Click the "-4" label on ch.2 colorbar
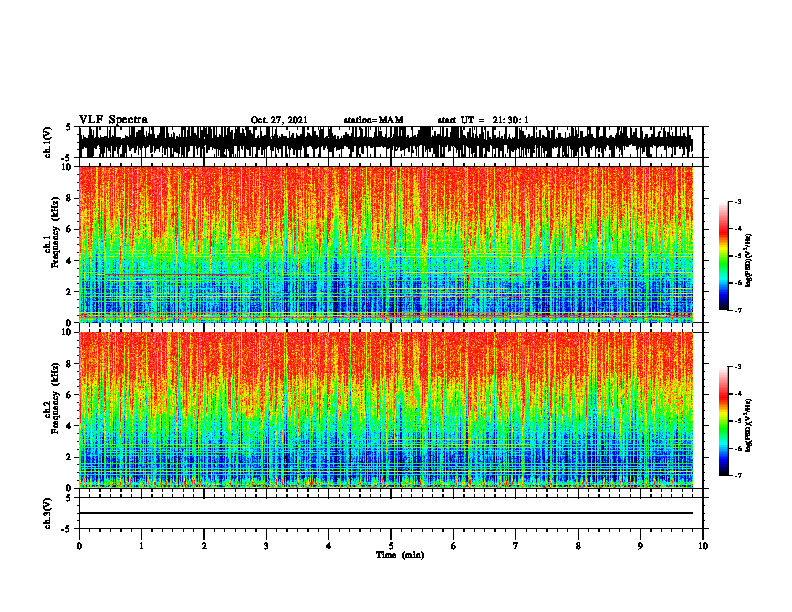The image size is (792, 612). 738,394
